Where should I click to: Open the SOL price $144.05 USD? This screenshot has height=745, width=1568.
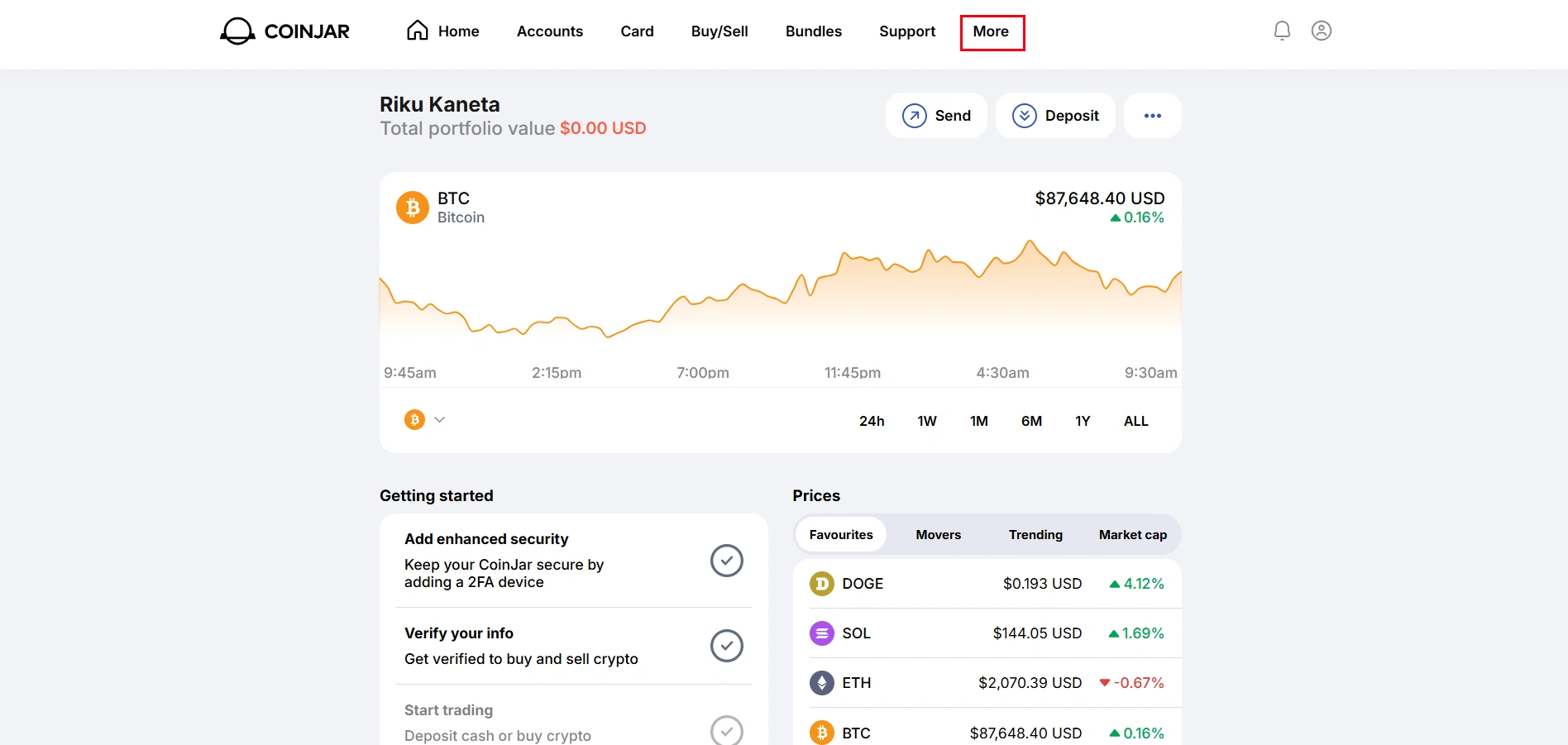click(1037, 633)
